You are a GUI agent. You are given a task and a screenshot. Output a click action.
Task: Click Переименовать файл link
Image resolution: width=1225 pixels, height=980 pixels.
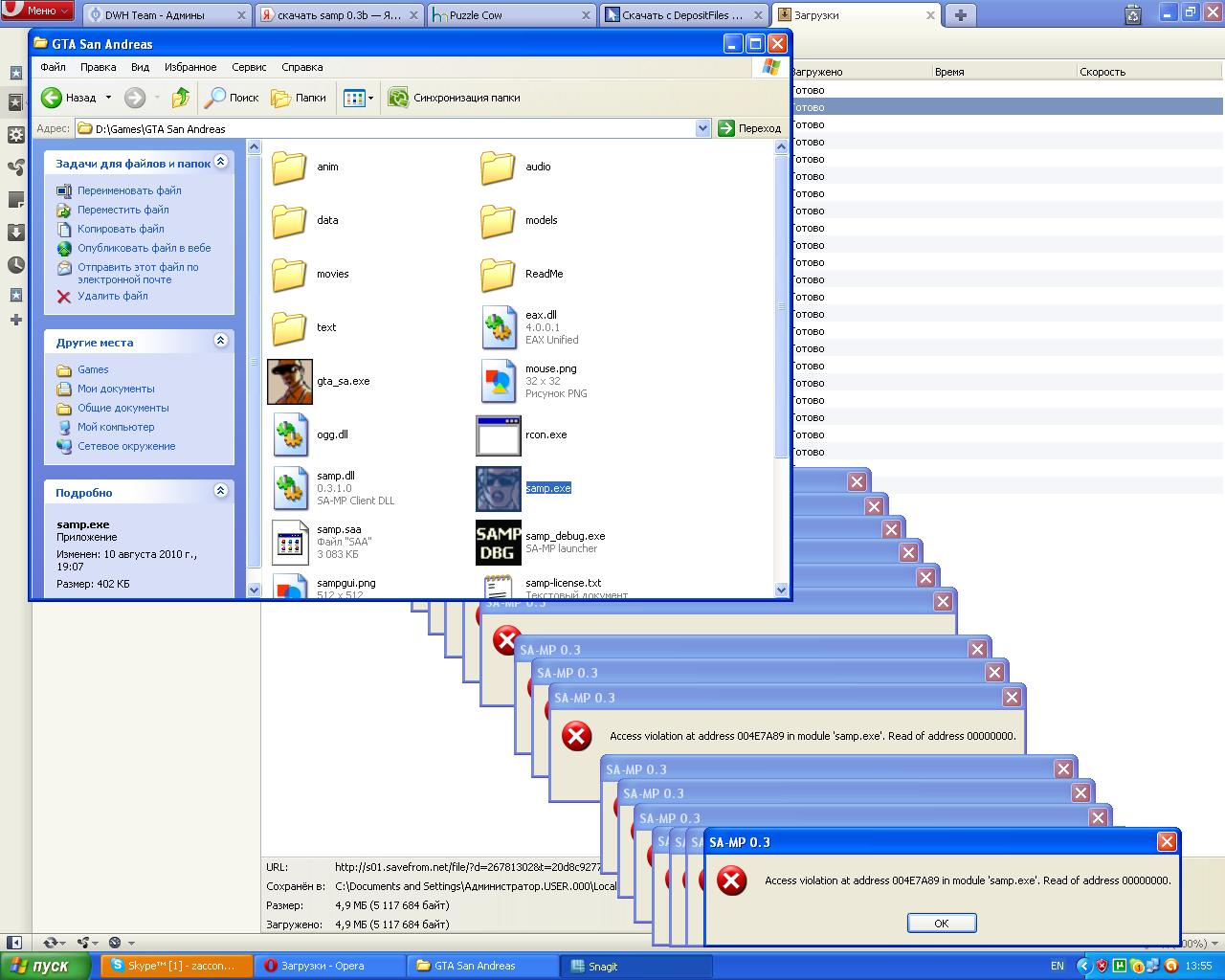coord(129,190)
